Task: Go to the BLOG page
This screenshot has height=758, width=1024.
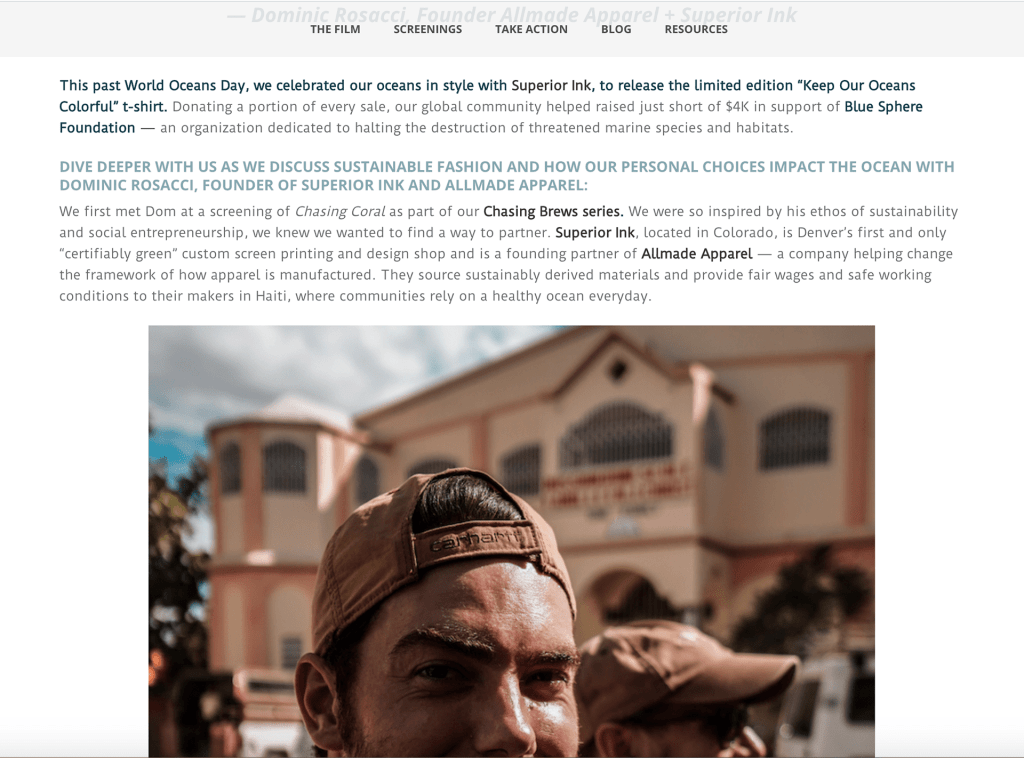Action: point(616,29)
